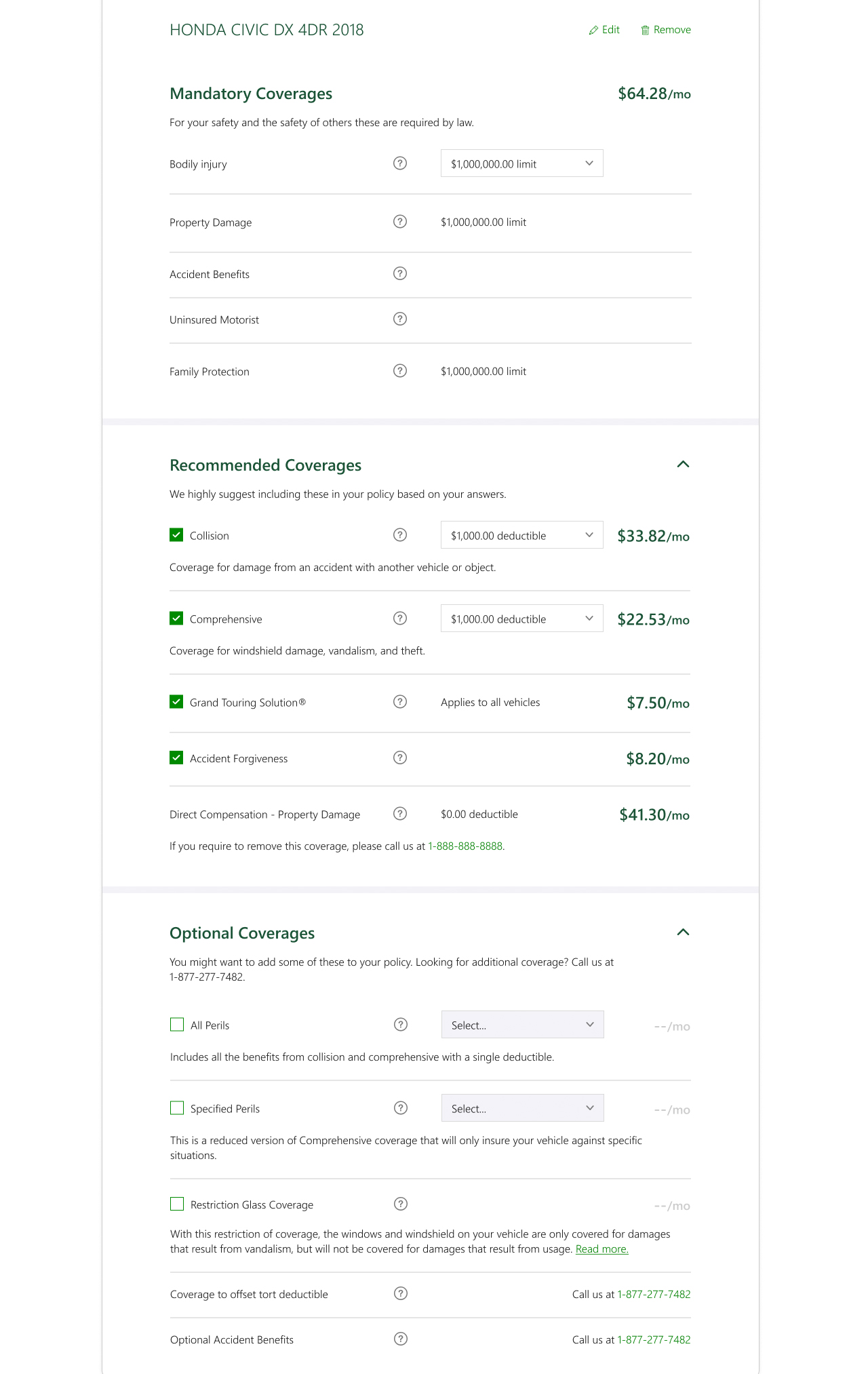The height and width of the screenshot is (1374, 868).
Task: Open the All Perils Select dropdown
Action: [x=522, y=1025]
